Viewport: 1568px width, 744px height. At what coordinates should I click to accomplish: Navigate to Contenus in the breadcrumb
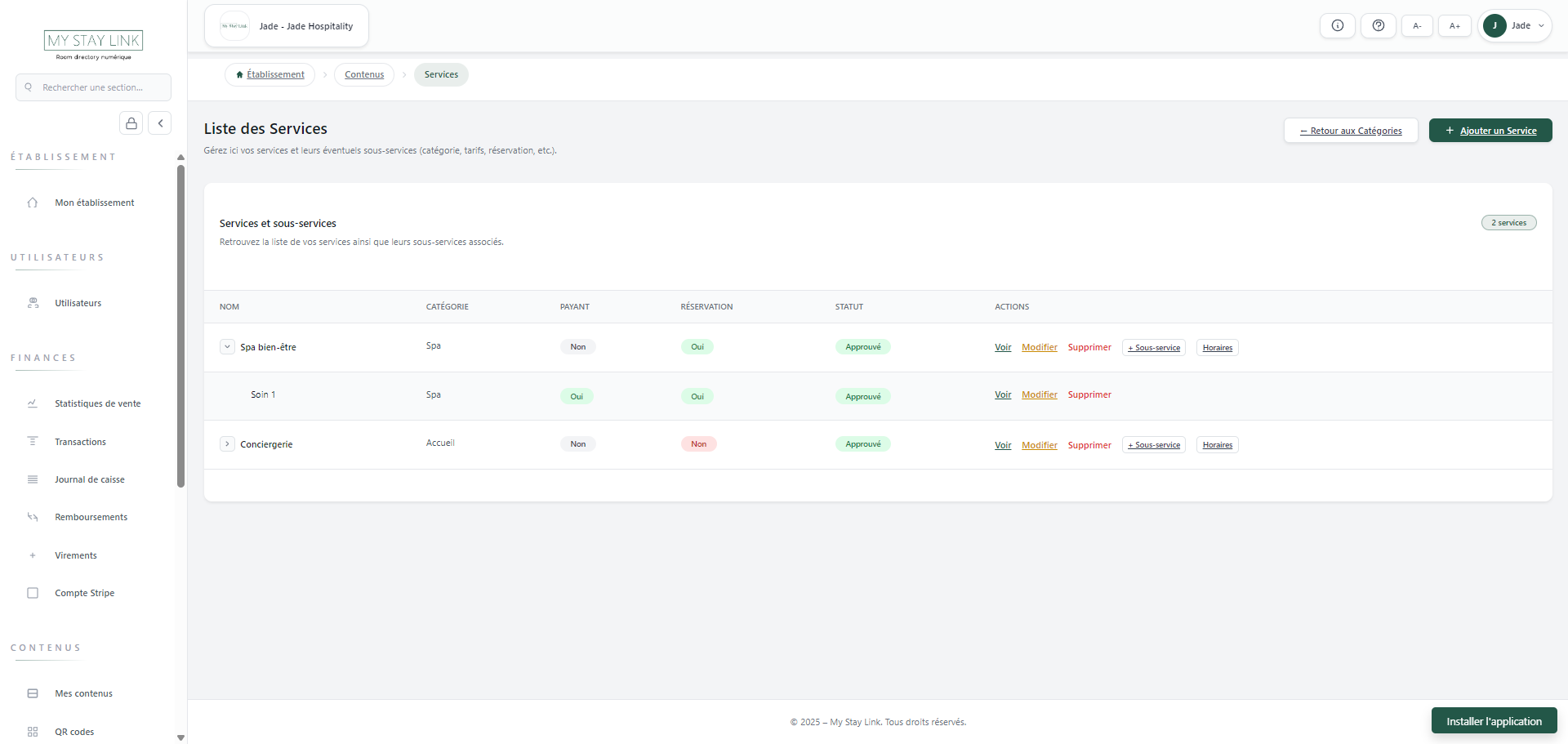coord(363,74)
